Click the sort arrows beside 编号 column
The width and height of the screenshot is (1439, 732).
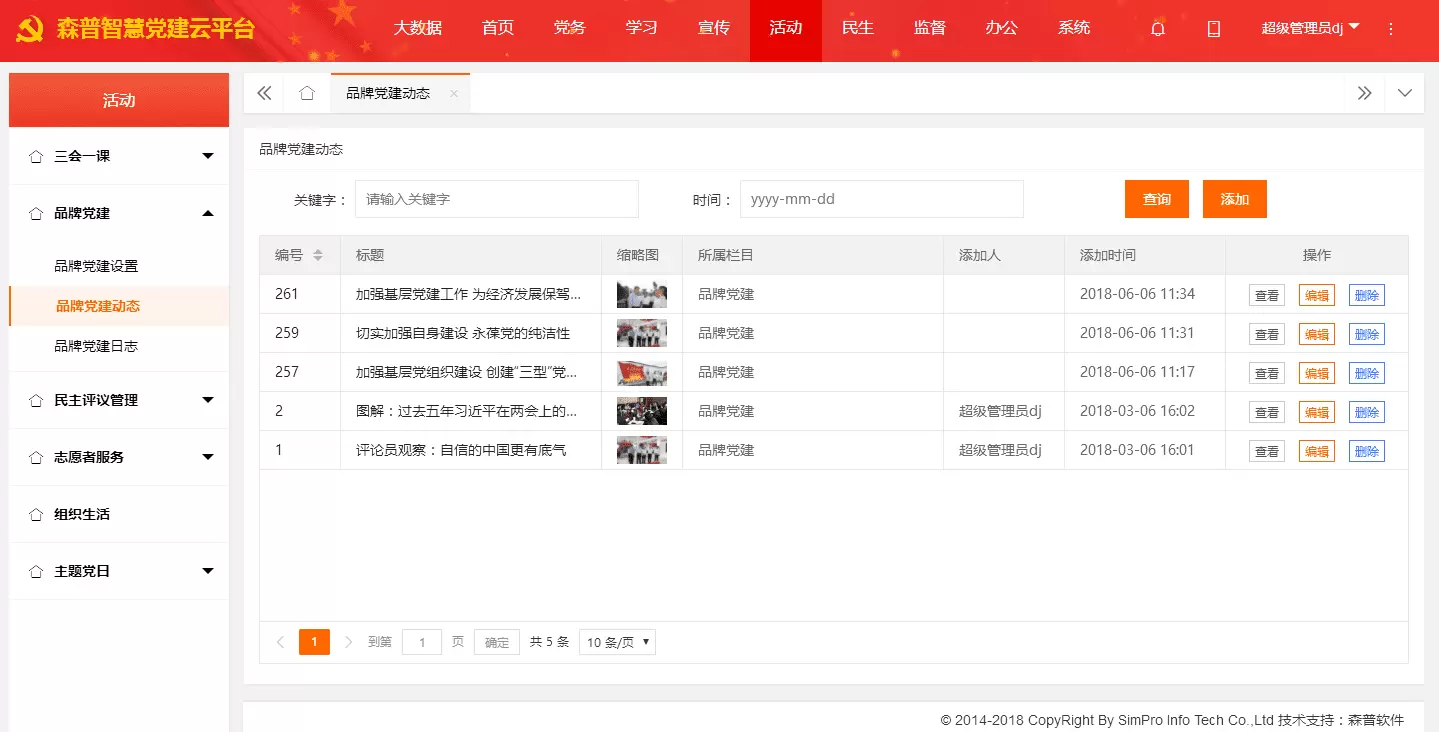[318, 255]
